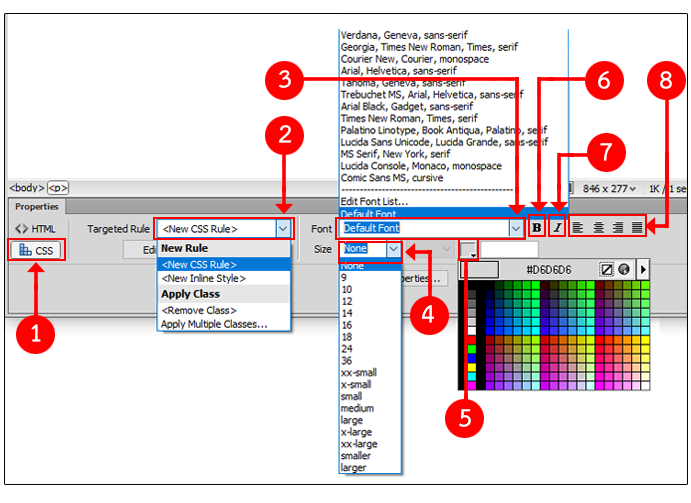Align text to the right

(618, 228)
